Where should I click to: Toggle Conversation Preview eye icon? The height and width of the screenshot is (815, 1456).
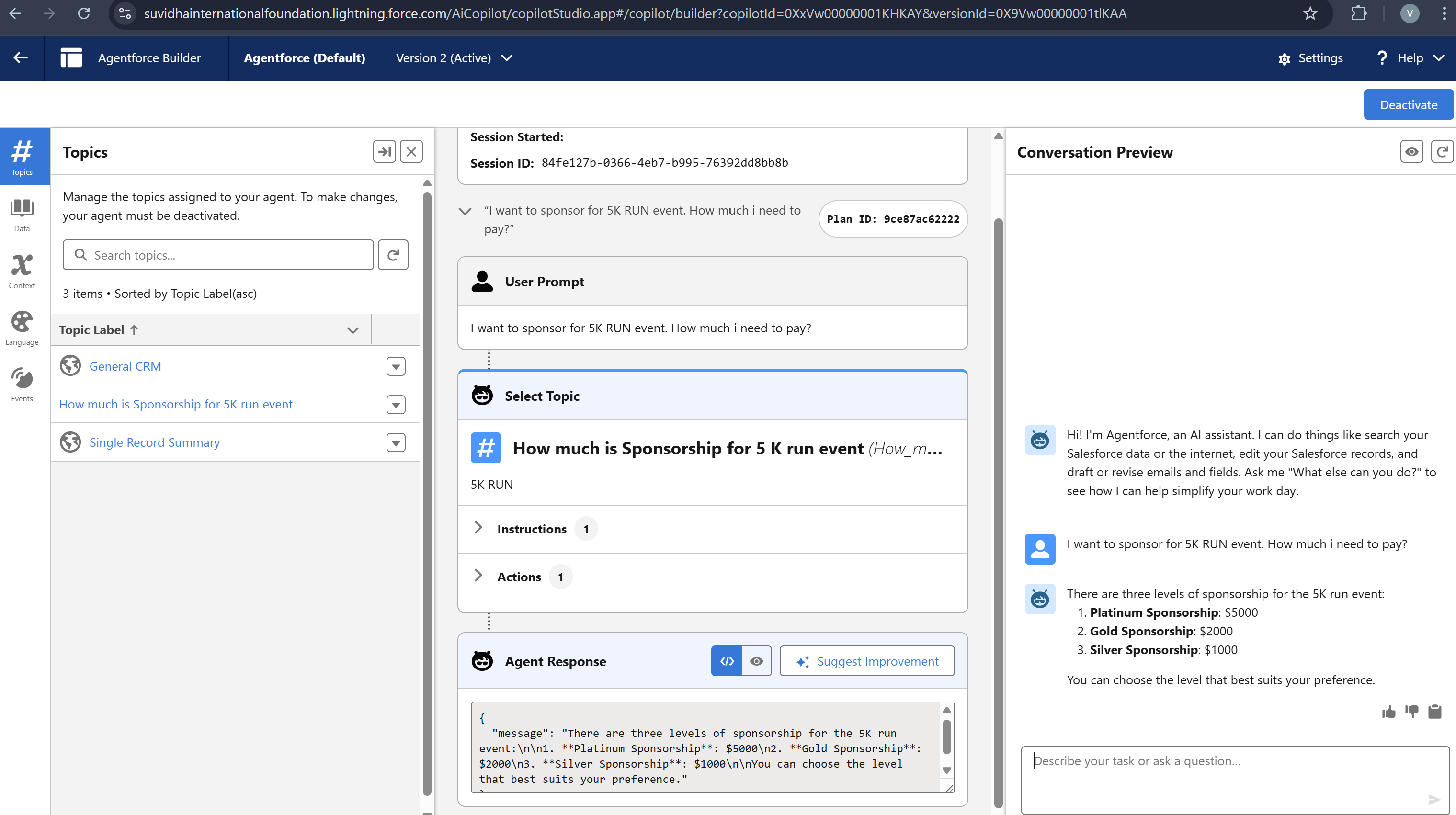coord(1411,151)
